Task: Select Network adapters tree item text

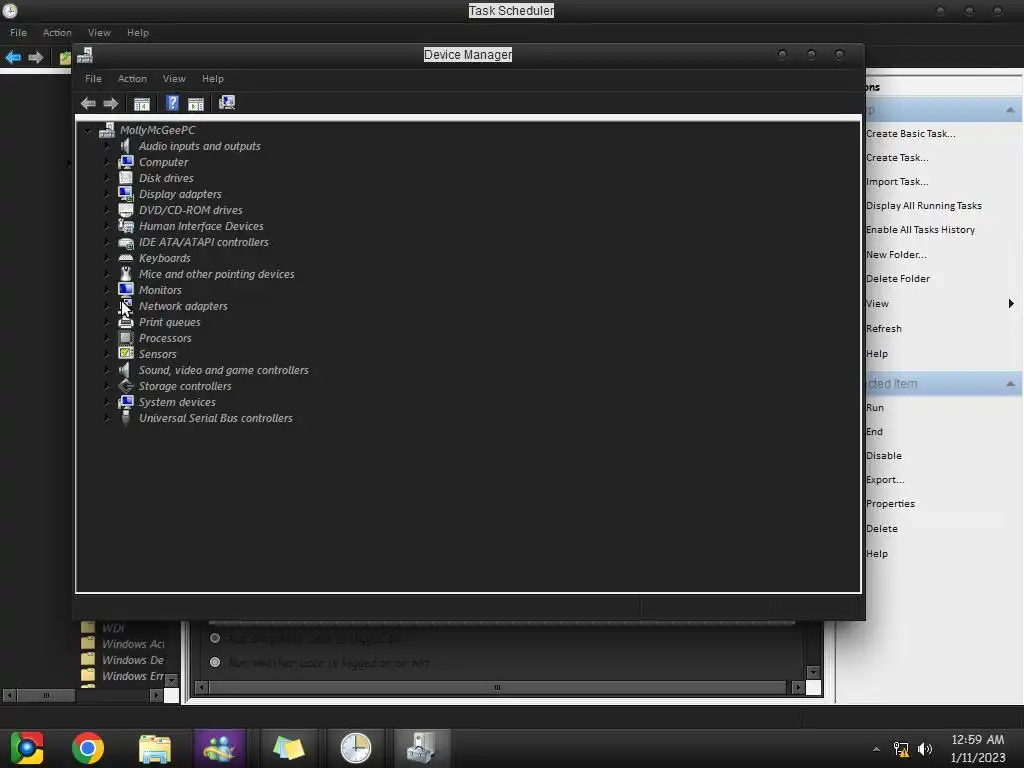Action: coord(183,306)
